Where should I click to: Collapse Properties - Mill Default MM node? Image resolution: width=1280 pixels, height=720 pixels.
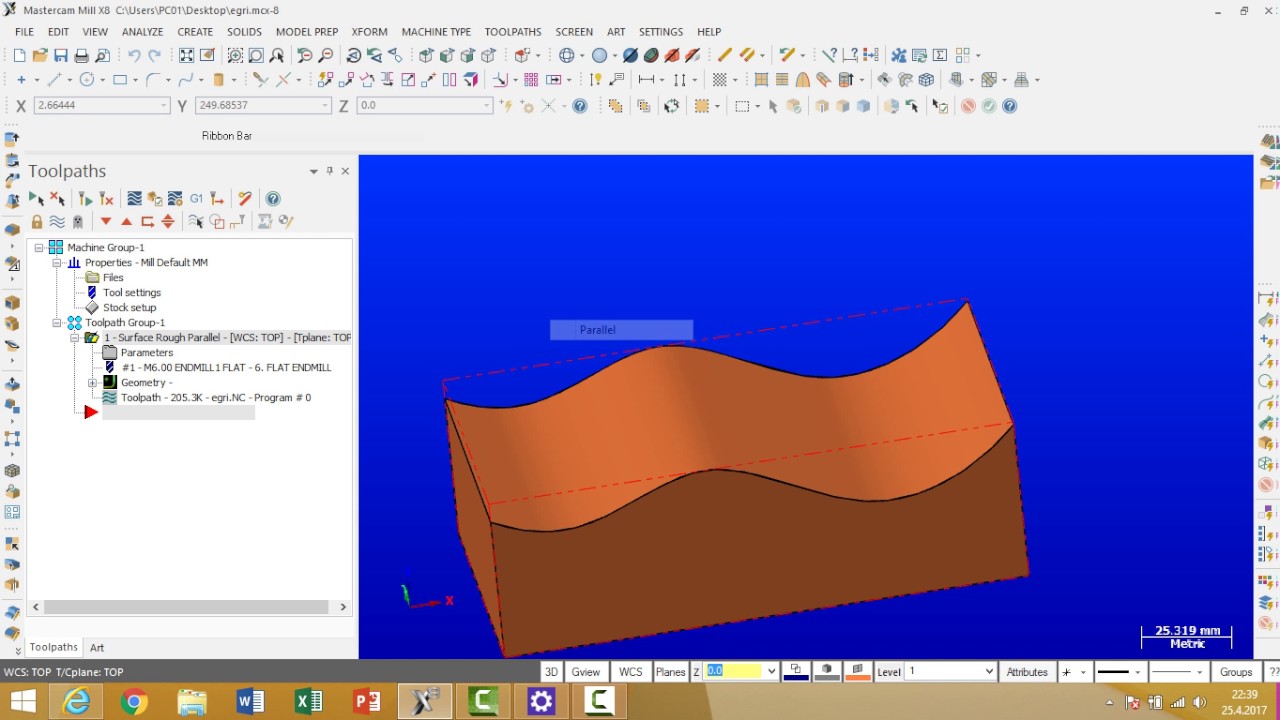click(57, 262)
